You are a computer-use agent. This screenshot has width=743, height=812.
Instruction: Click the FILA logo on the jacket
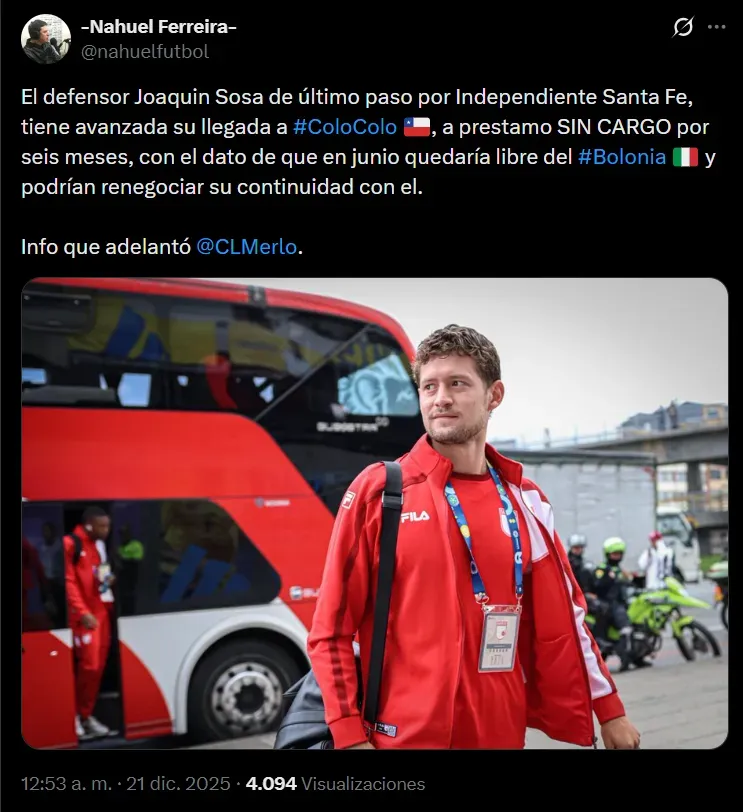click(415, 516)
